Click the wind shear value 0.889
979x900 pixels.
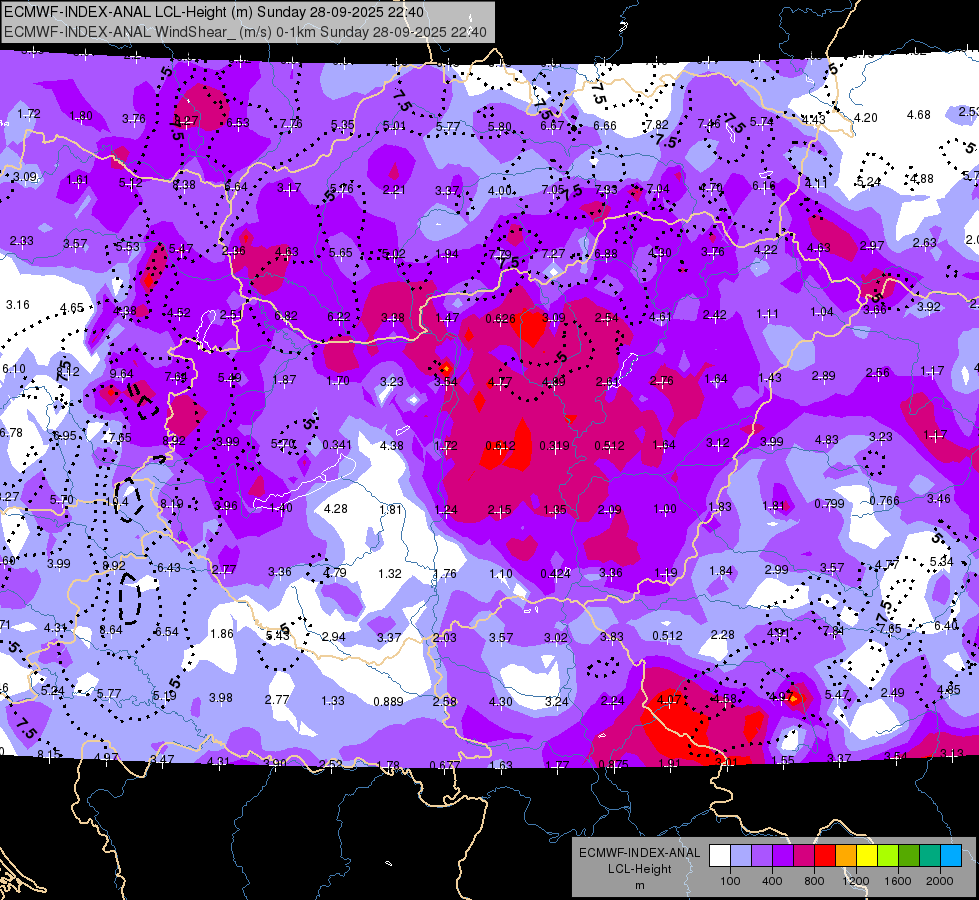(x=388, y=702)
